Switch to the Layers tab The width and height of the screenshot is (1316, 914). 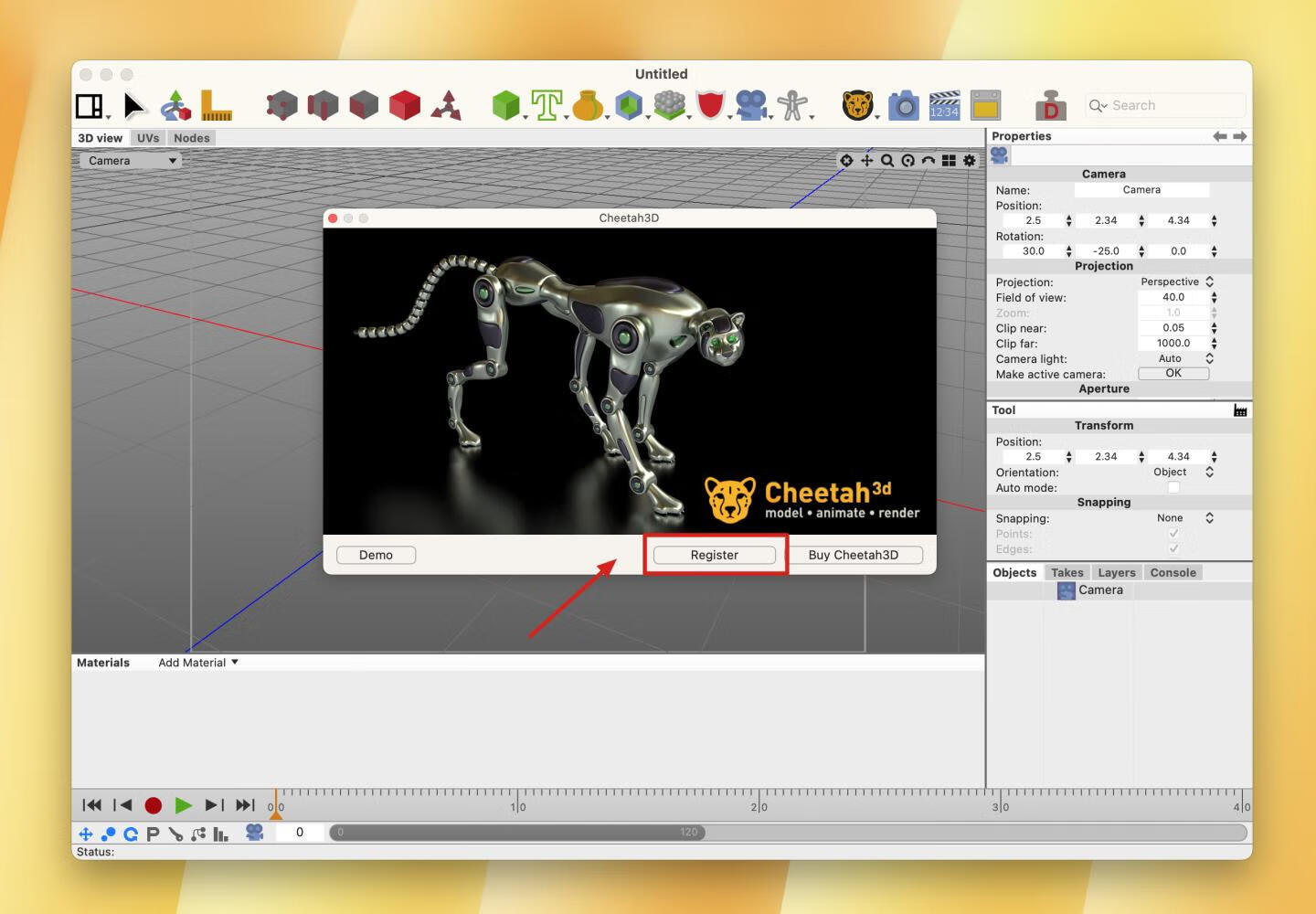click(x=1117, y=572)
